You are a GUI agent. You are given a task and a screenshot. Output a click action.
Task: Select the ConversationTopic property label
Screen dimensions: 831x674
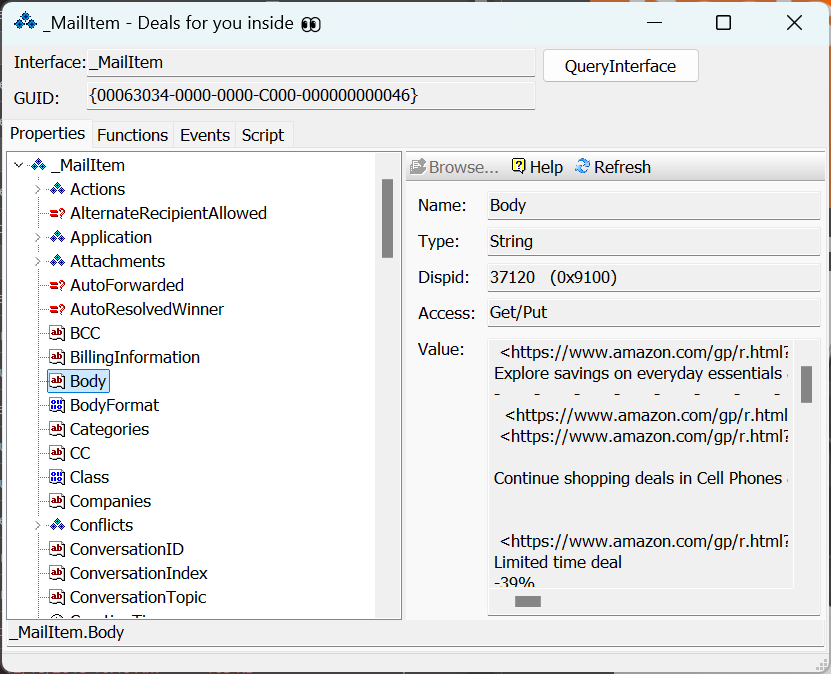click(138, 597)
